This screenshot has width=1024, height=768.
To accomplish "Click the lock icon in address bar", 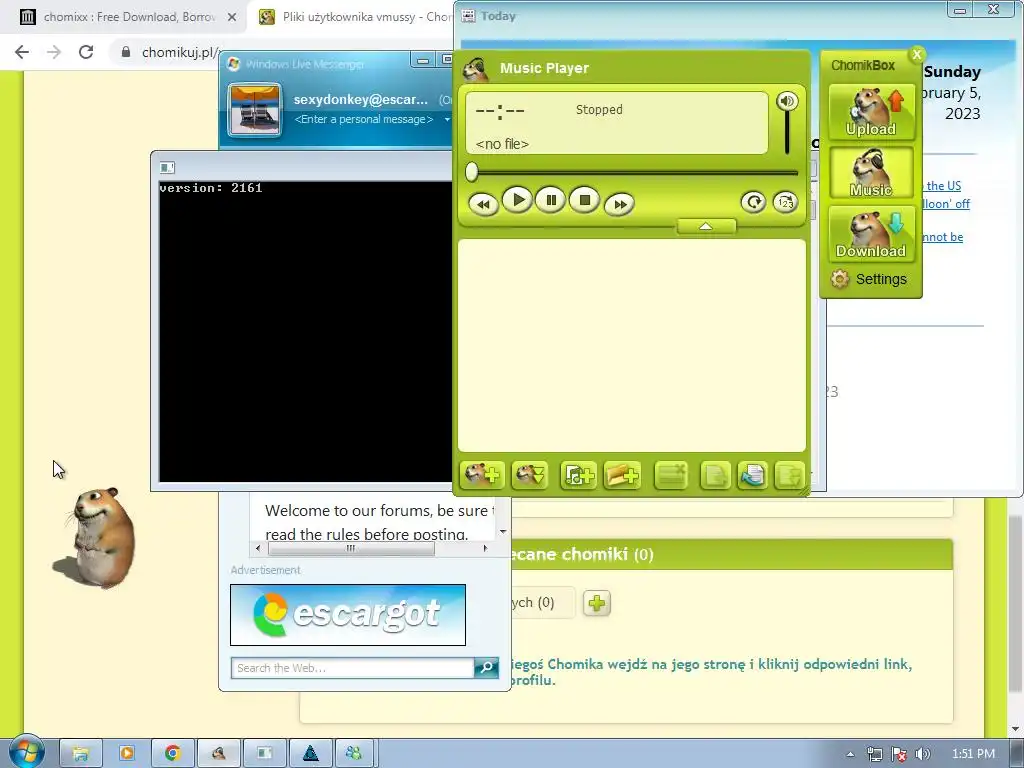I will [x=126, y=52].
